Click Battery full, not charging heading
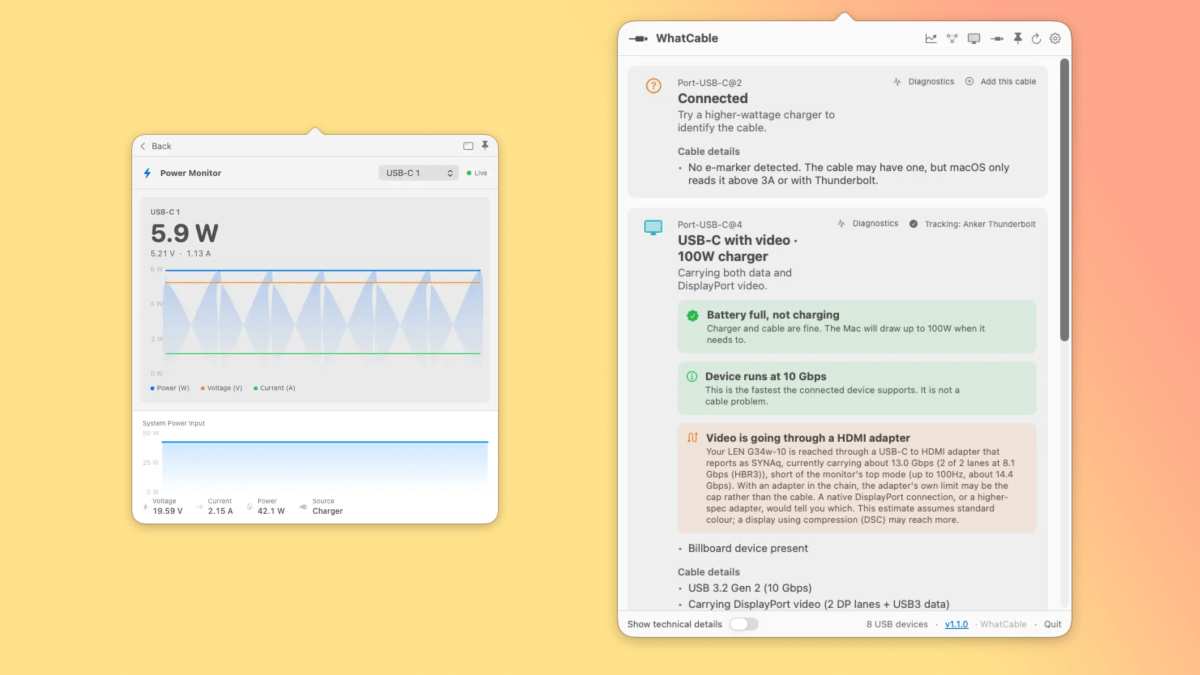This screenshot has width=1200, height=675. 773,315
